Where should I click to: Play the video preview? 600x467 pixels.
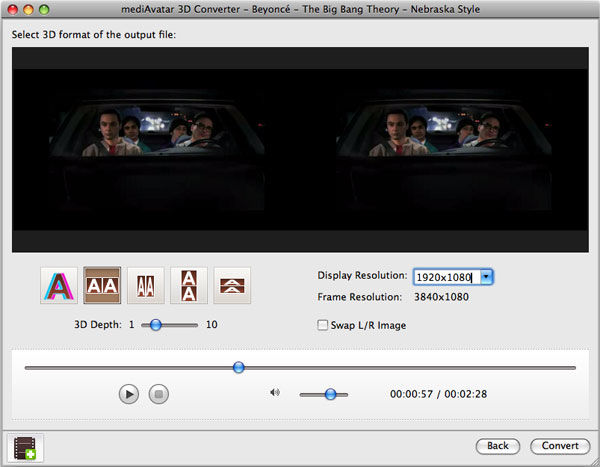(x=129, y=394)
